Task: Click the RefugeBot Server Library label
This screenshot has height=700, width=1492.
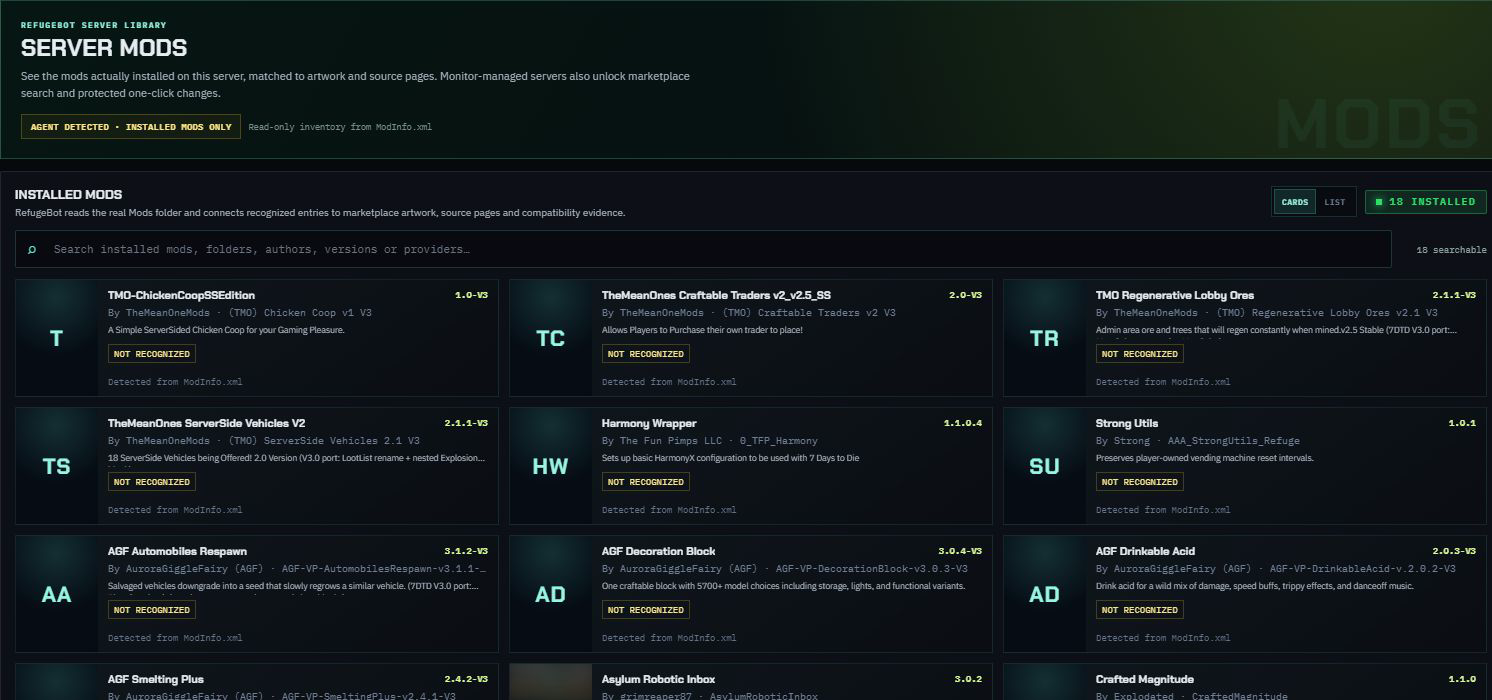Action: point(94,25)
